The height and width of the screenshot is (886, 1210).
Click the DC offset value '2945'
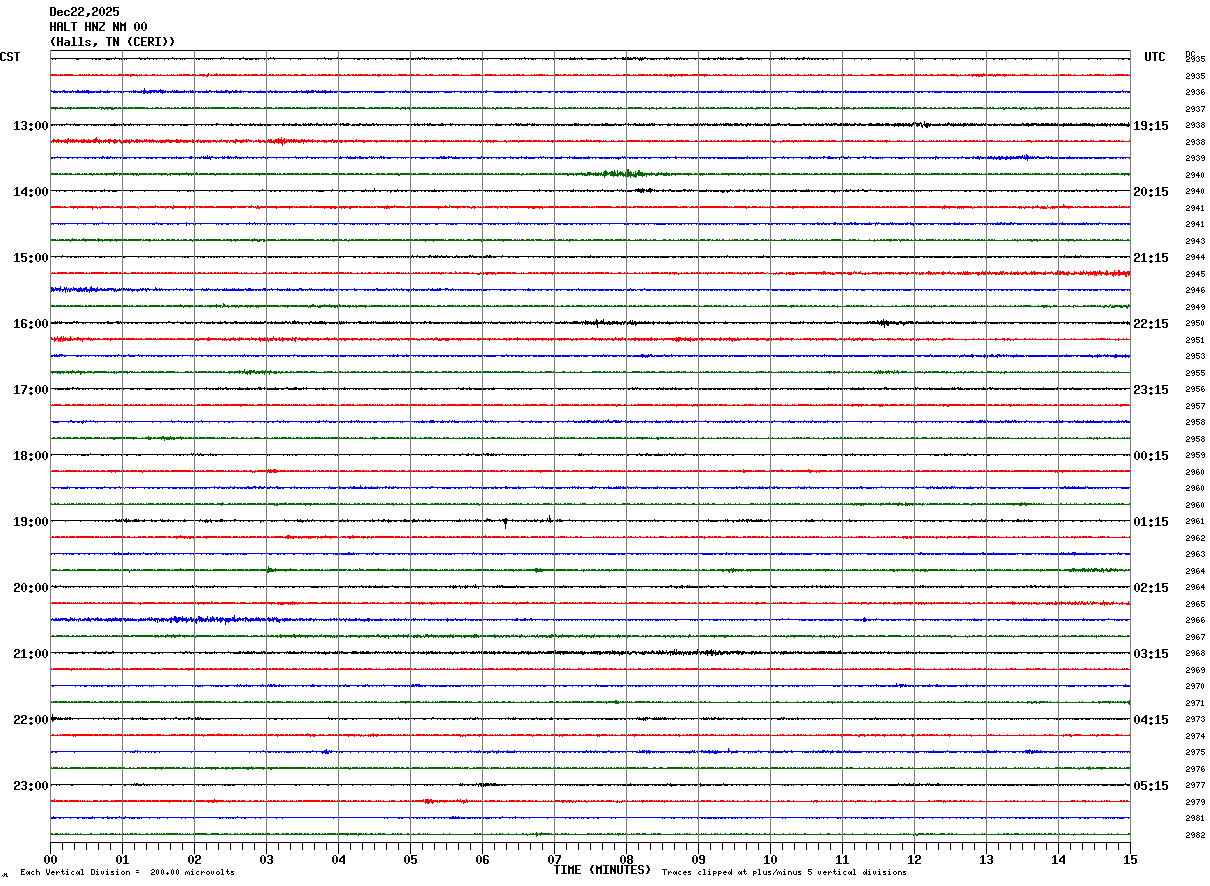[1195, 274]
